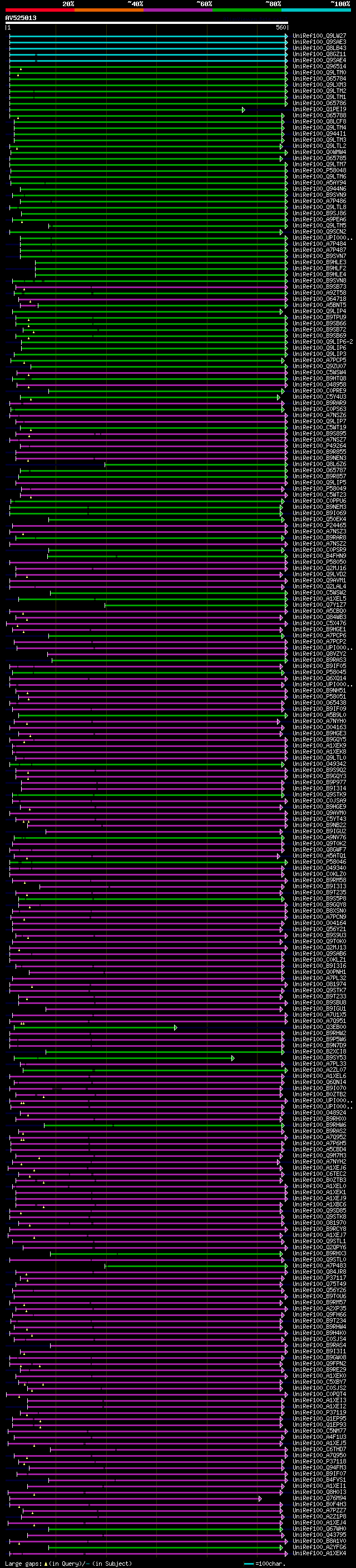This screenshot has height=1568, width=356.
Task: Select hit label UniRef100_B9HTQ8
Action: (x=319, y=379)
